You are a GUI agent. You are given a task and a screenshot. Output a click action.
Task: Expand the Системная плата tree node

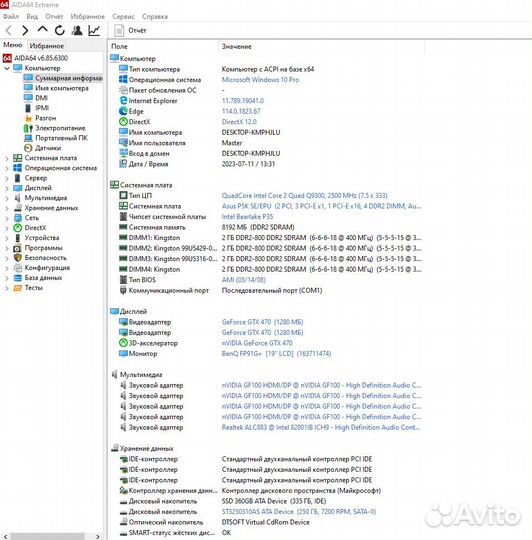7,158
